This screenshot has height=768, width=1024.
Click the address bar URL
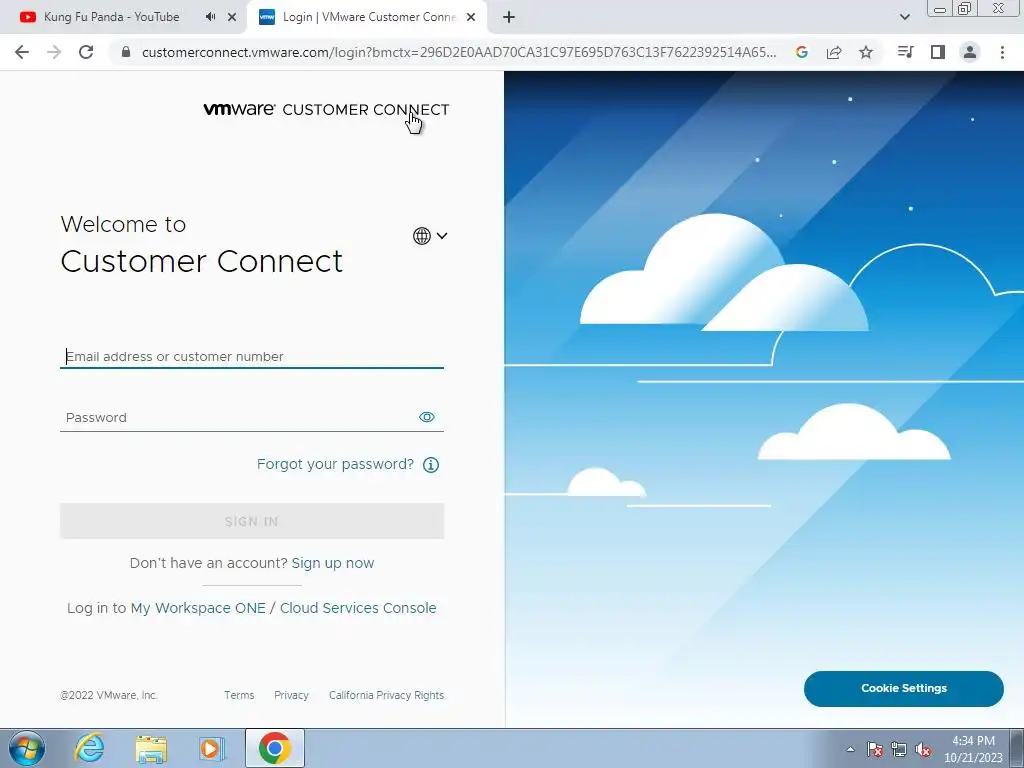459,52
